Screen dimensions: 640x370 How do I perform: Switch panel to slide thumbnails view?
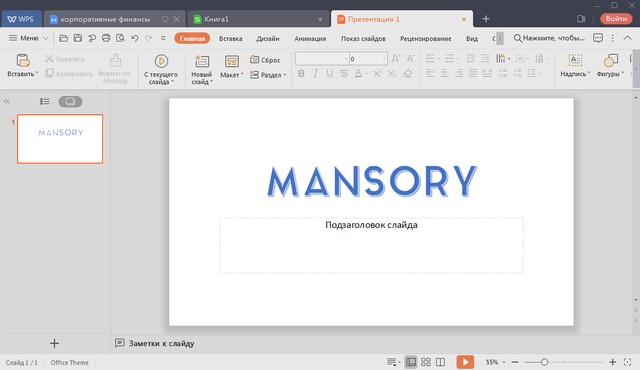coord(70,101)
